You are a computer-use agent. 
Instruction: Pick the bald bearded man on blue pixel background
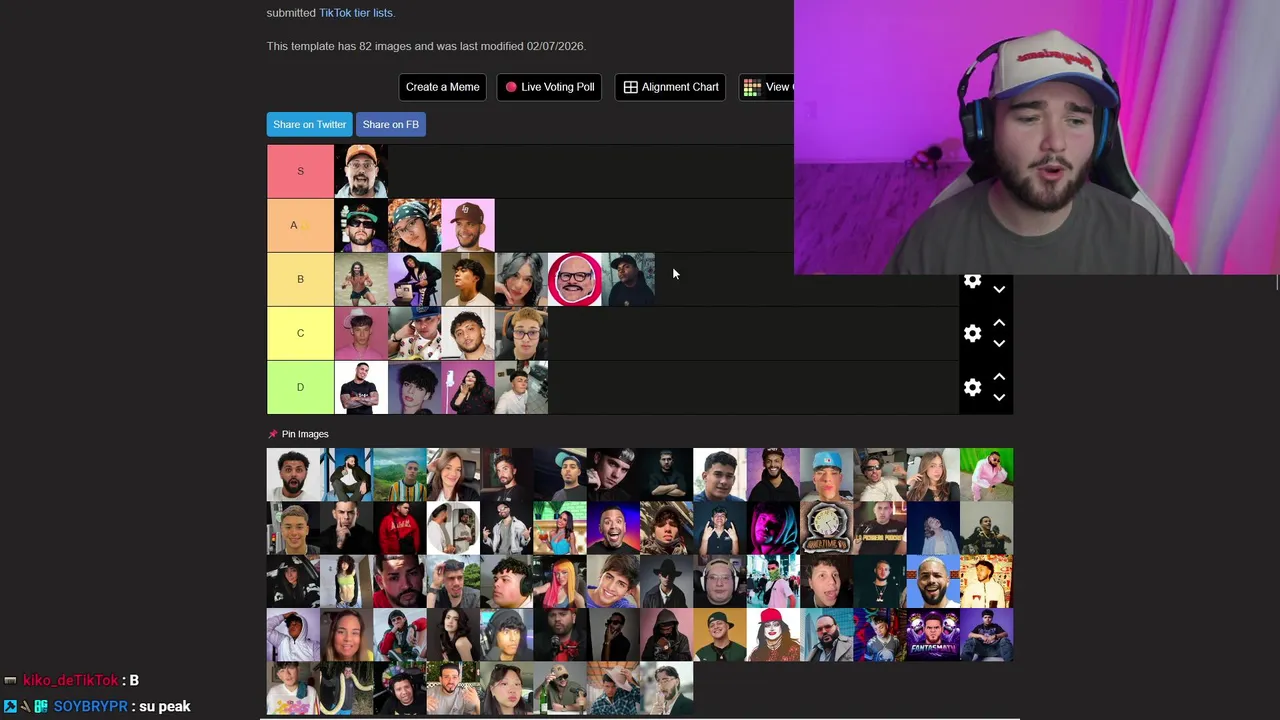(933, 582)
